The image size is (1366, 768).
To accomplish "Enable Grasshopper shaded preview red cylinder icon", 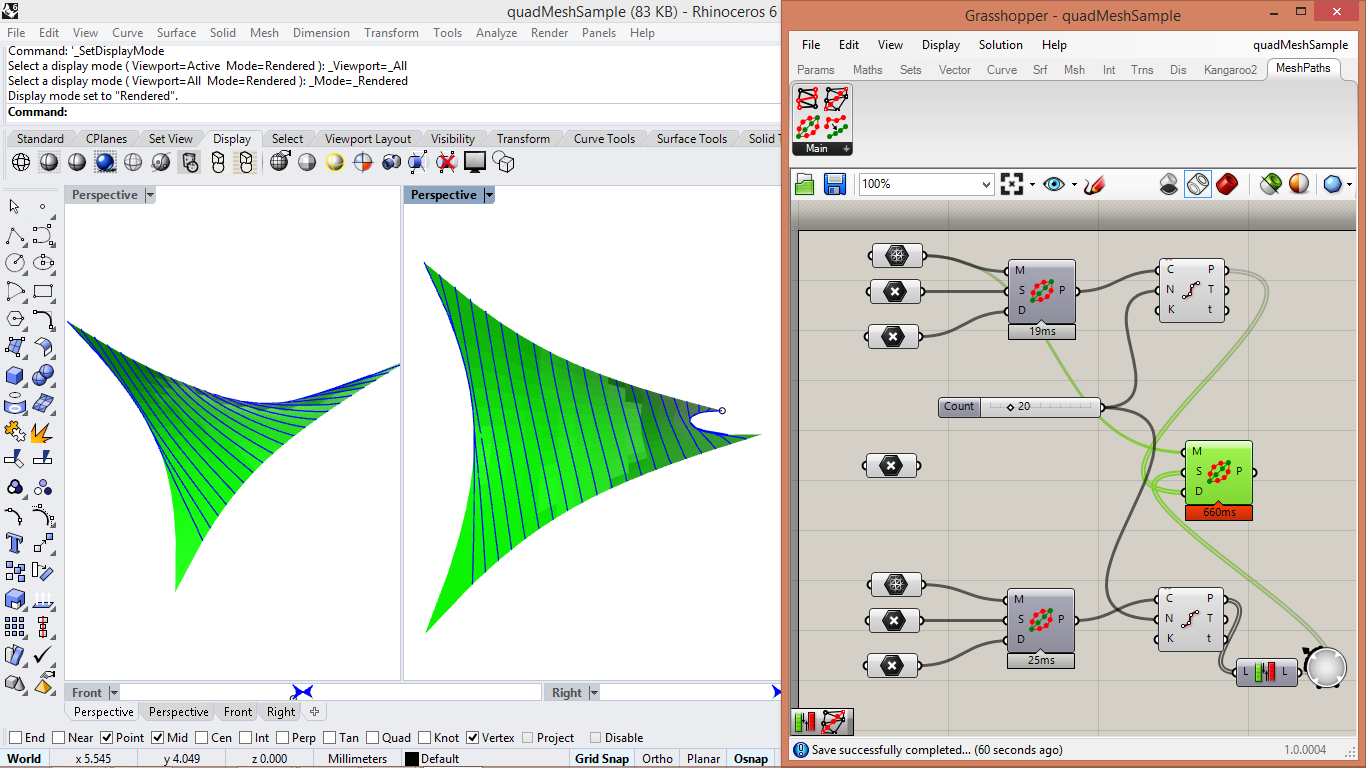I will (1228, 184).
